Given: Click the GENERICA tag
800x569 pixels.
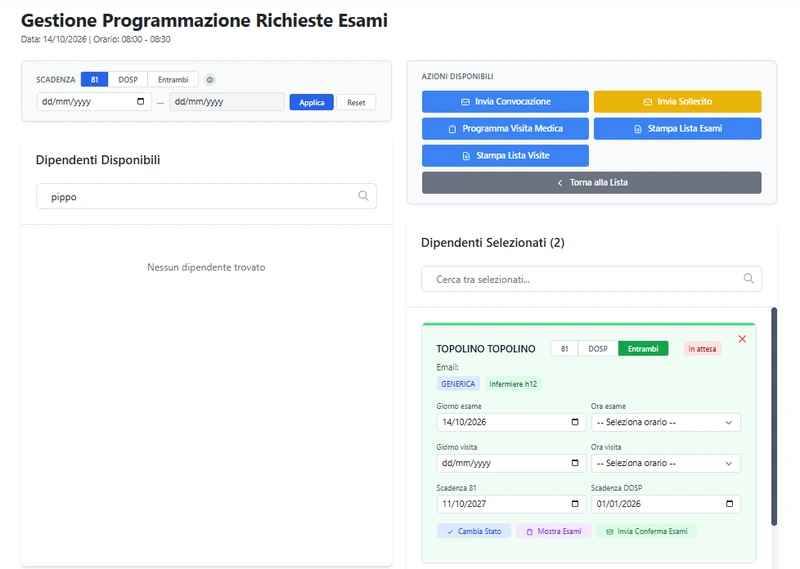Looking at the screenshot, I should [458, 384].
